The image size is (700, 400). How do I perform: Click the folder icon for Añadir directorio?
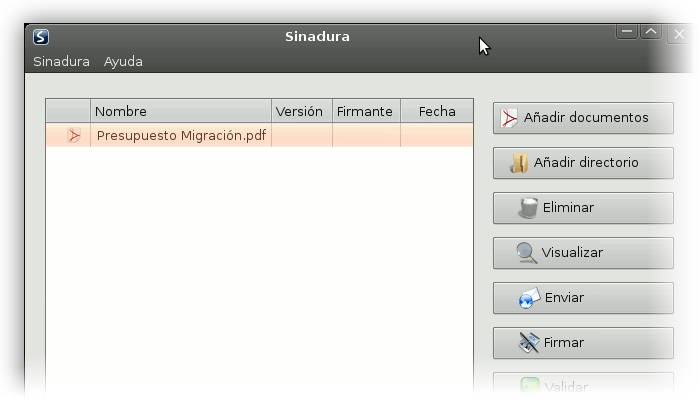(519, 163)
